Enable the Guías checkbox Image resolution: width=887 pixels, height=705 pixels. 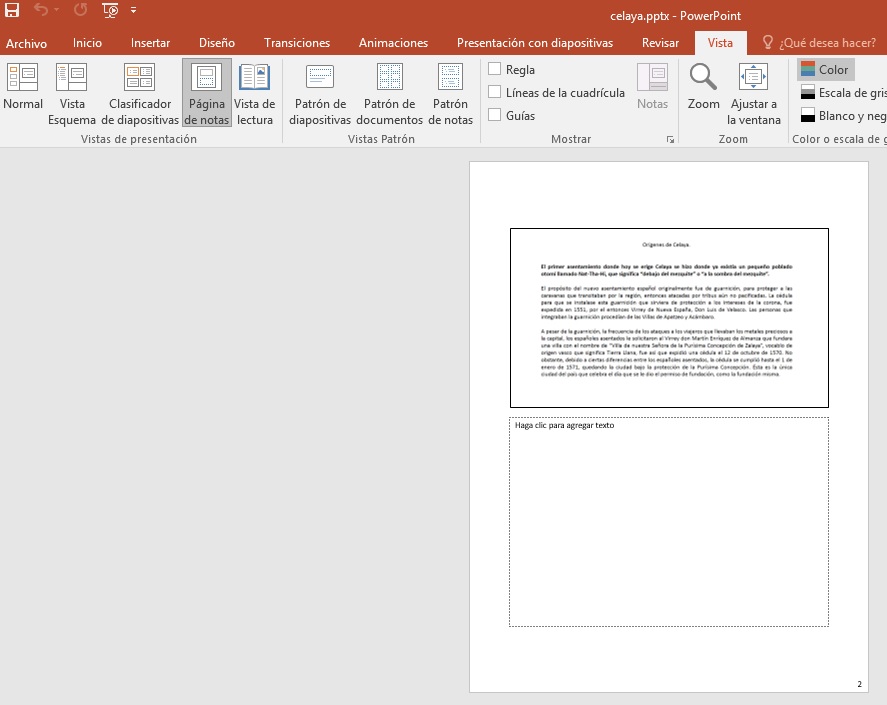point(495,116)
